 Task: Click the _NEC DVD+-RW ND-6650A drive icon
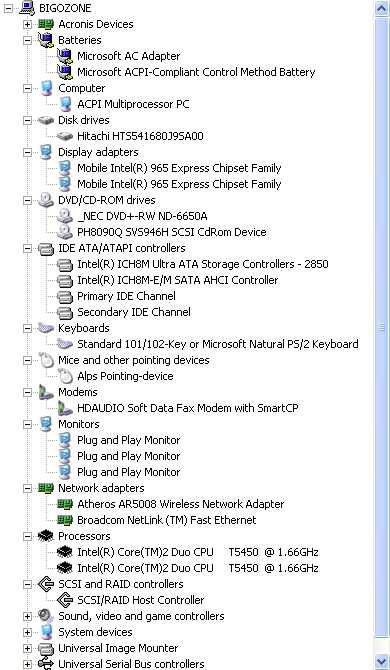[65, 216]
